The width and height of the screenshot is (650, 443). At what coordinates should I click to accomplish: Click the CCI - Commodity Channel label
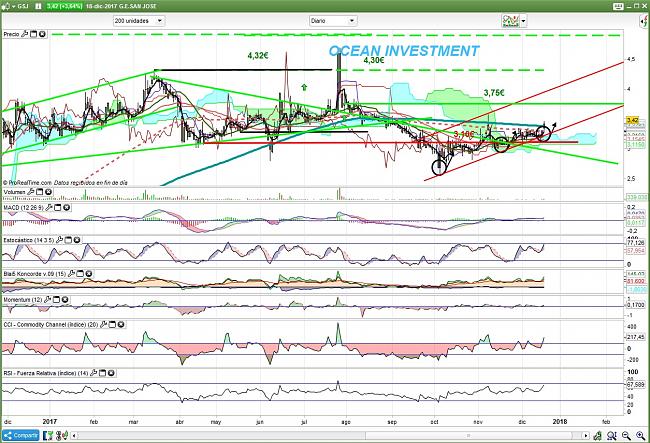click(51, 324)
